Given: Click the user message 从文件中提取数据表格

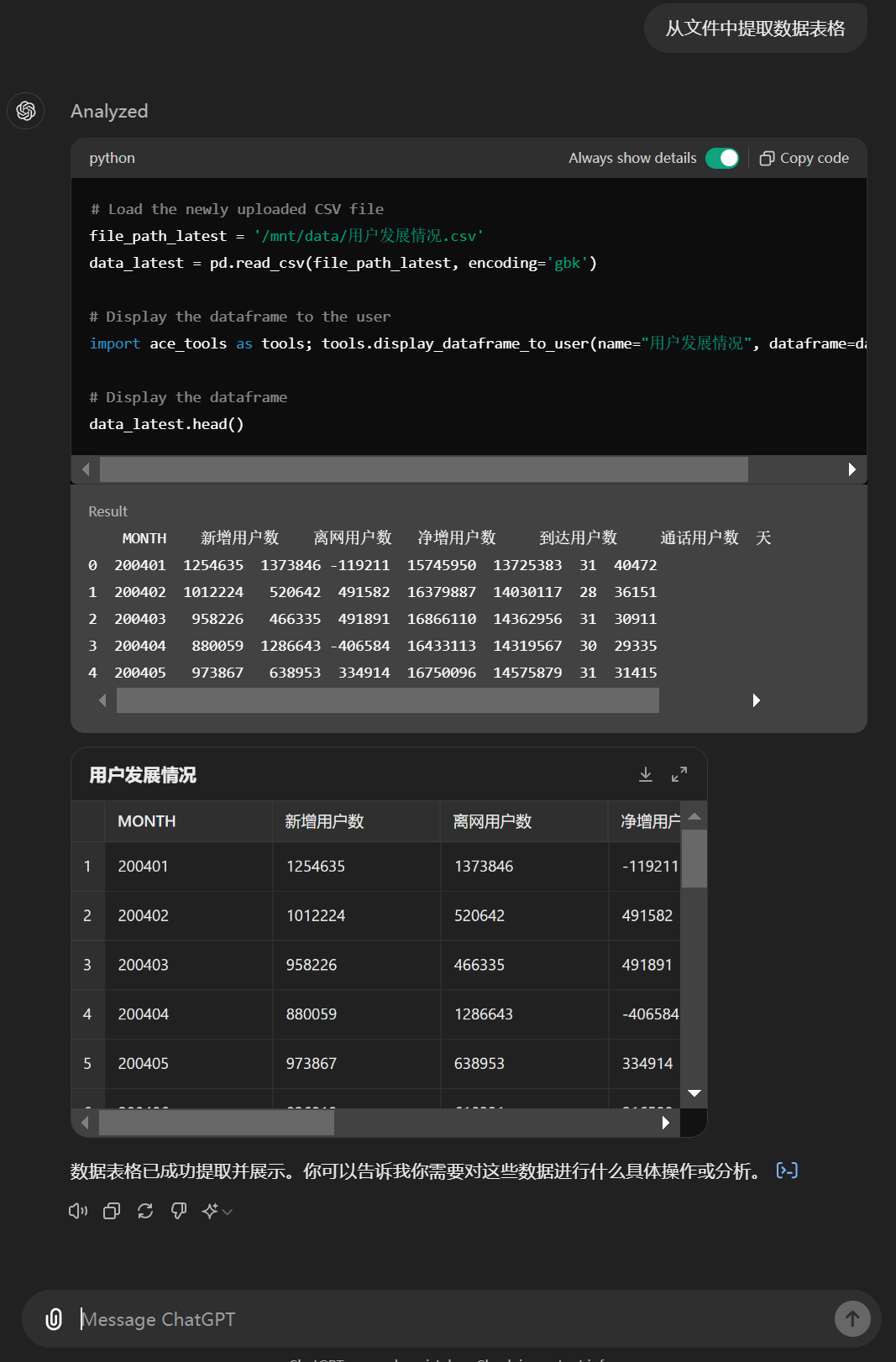Looking at the screenshot, I should pos(755,29).
